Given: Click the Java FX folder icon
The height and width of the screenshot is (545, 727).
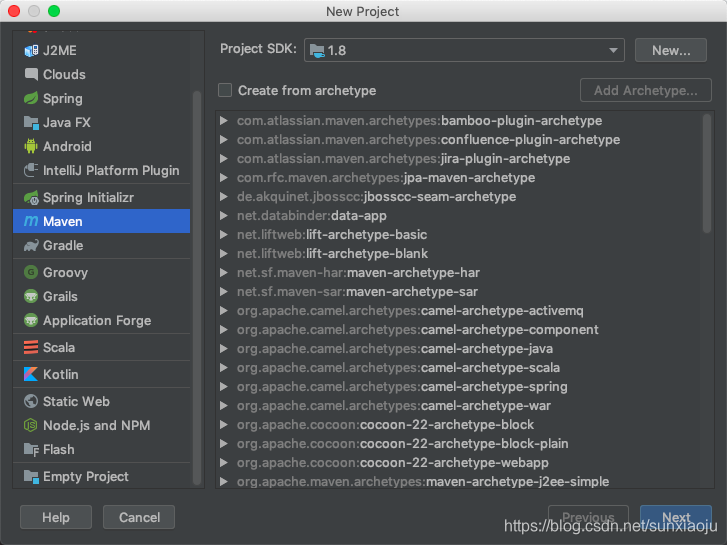Looking at the screenshot, I should (31, 122).
